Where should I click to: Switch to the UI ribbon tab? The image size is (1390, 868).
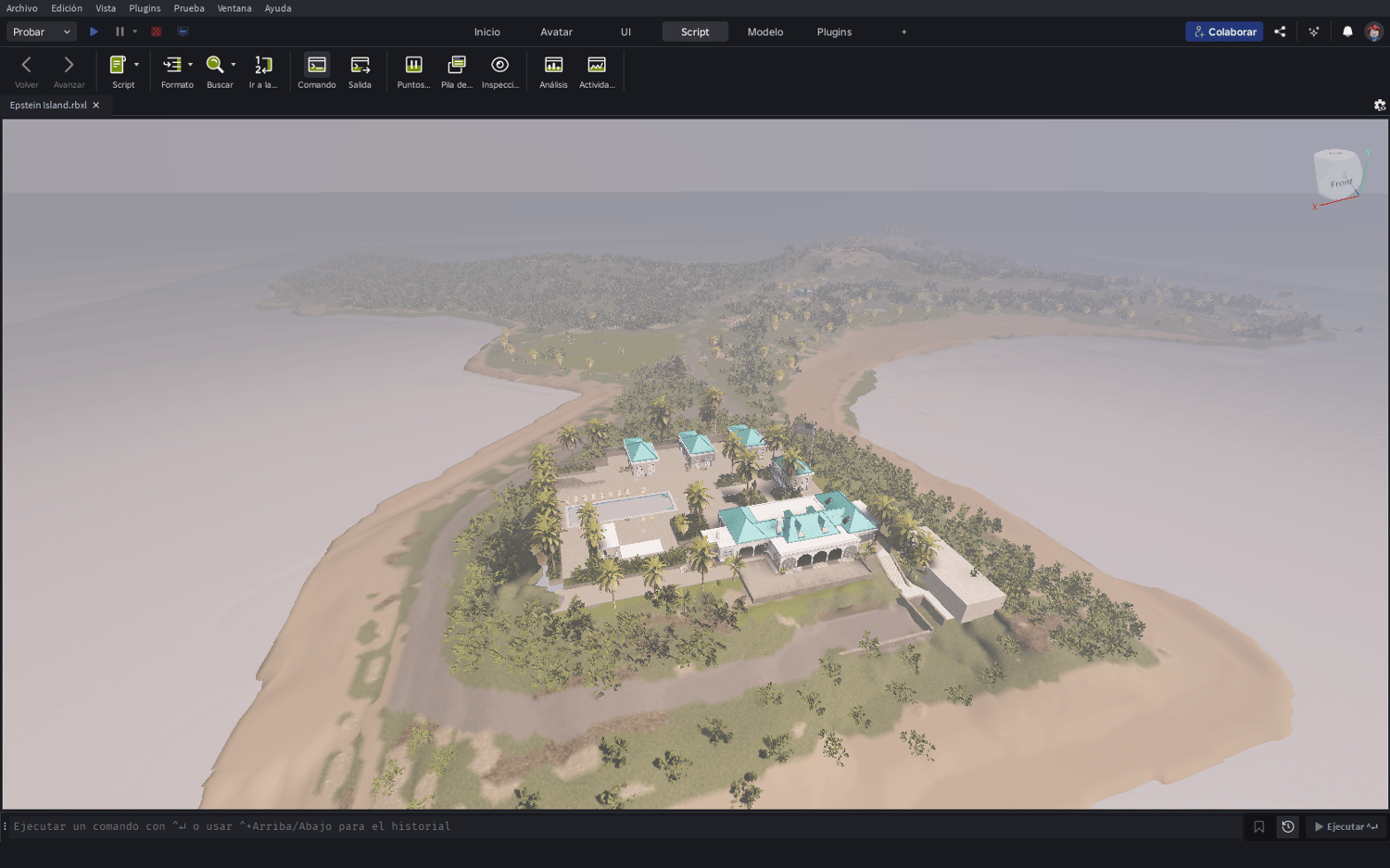(x=625, y=31)
